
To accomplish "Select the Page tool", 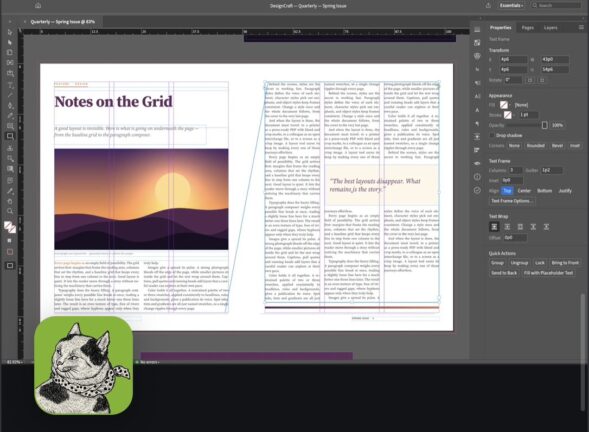I will tap(10, 53).
